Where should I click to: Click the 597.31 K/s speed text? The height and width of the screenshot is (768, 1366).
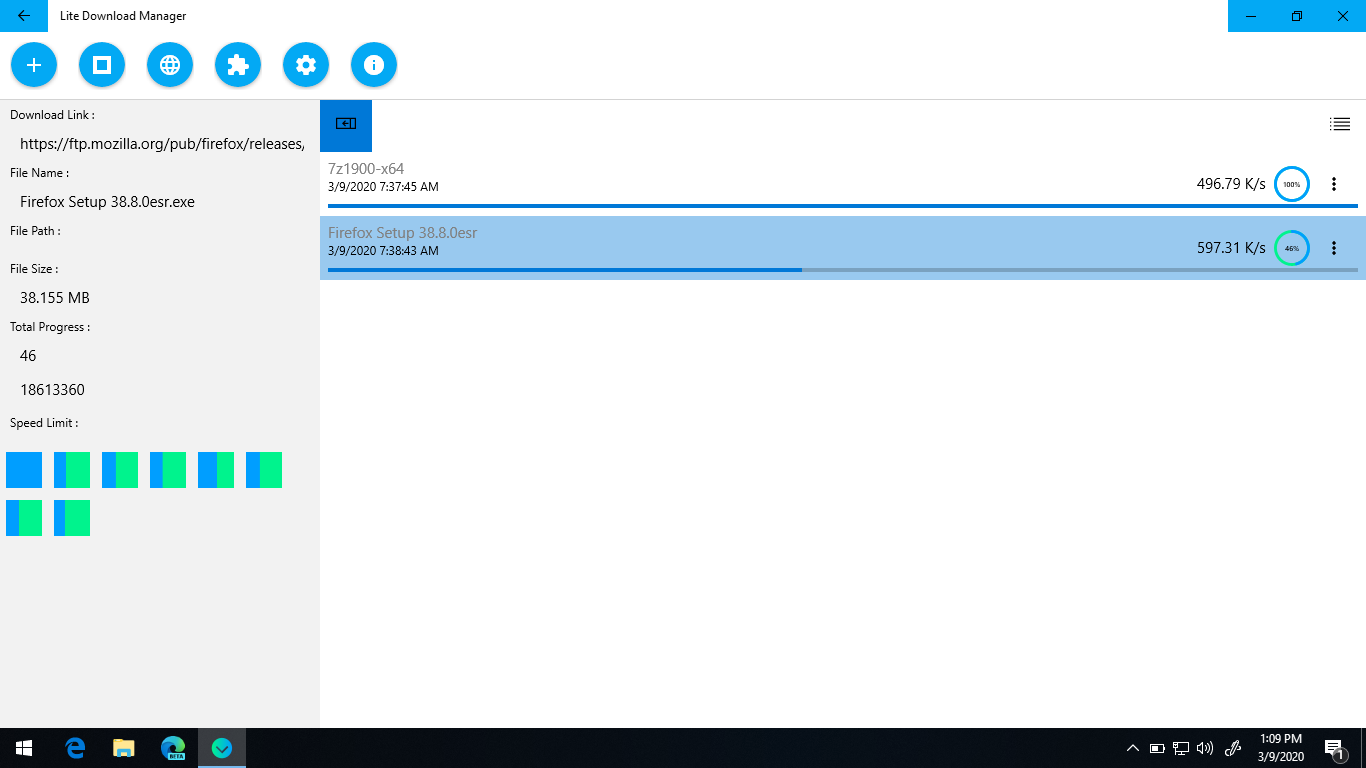[1231, 248]
